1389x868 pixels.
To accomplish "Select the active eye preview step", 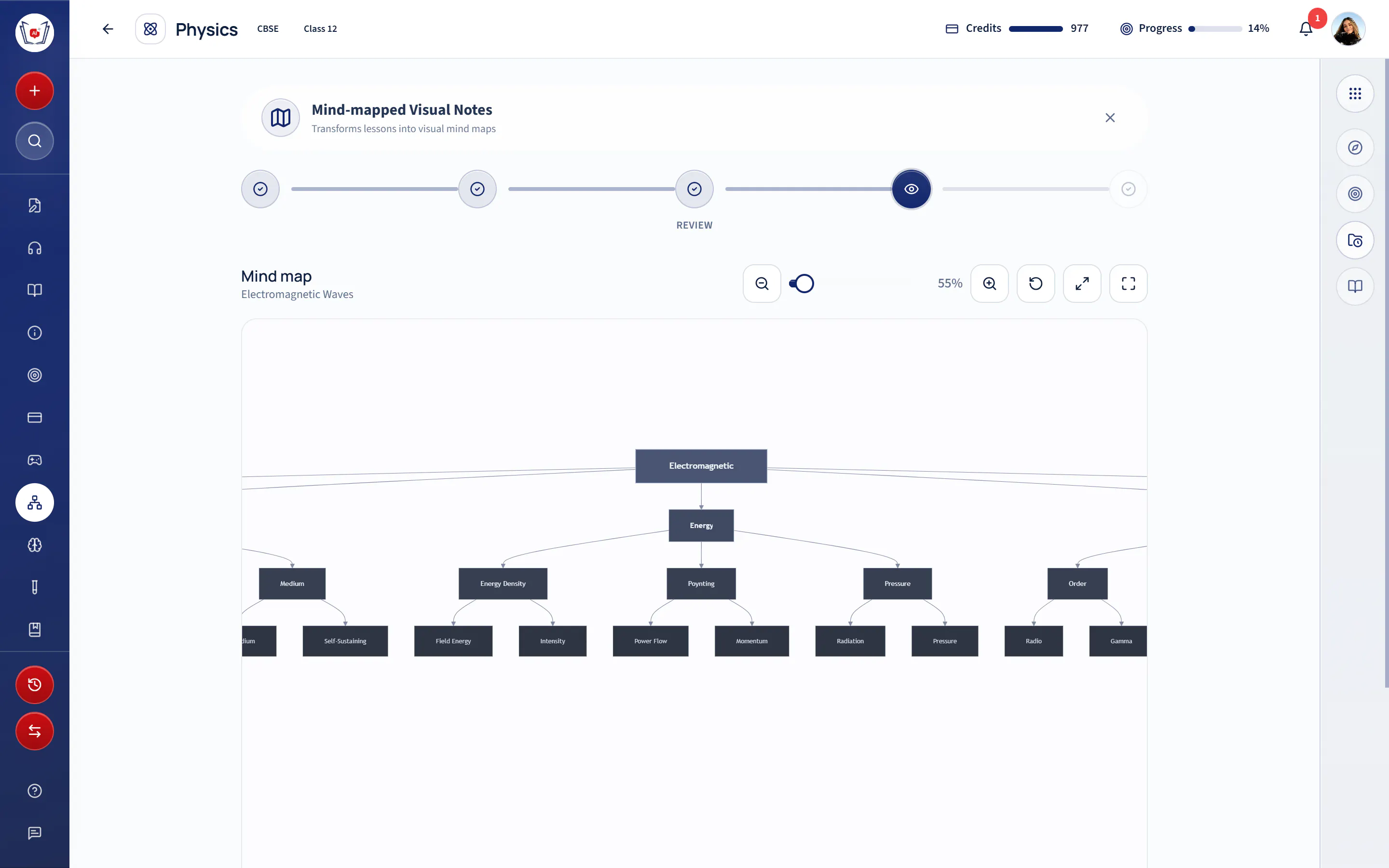I will pyautogui.click(x=912, y=189).
